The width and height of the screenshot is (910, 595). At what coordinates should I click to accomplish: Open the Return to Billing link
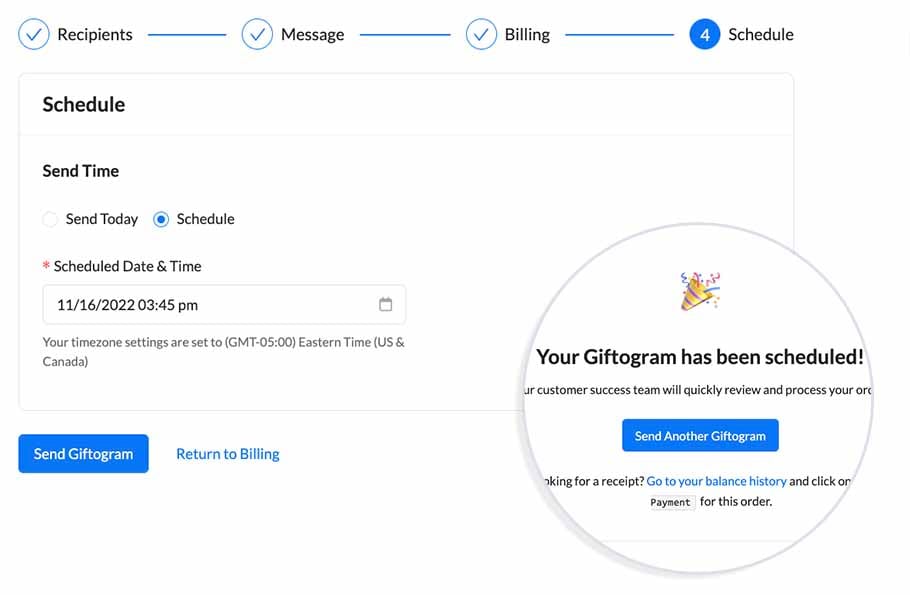click(x=227, y=454)
